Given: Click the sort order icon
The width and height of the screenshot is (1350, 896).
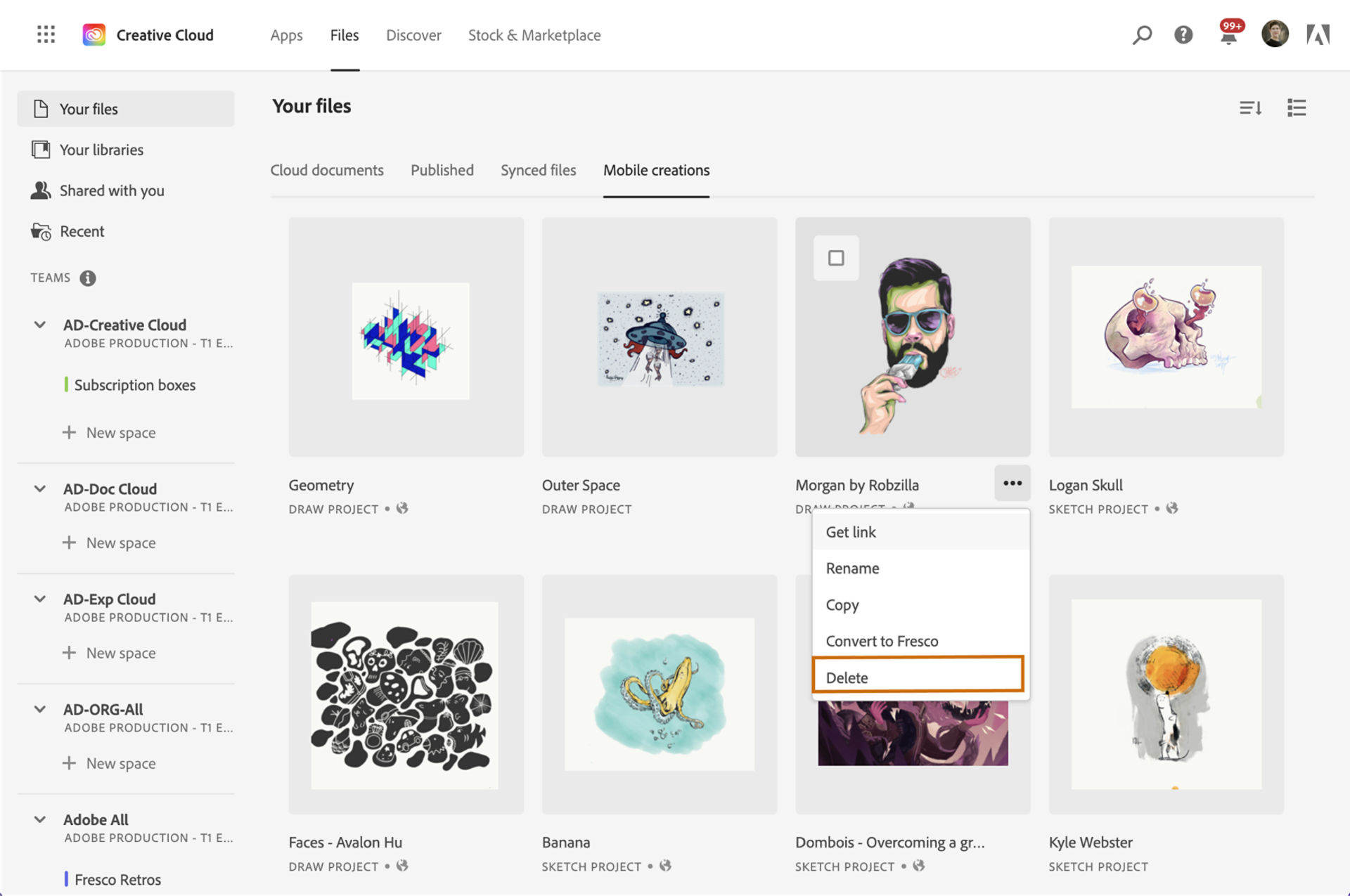Looking at the screenshot, I should tap(1250, 108).
